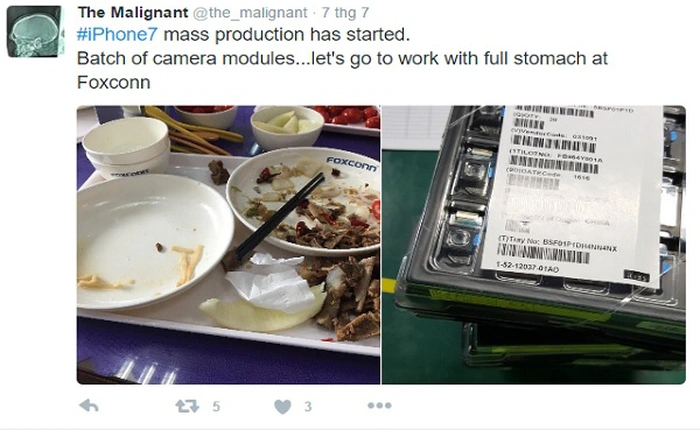Image resolution: width=700 pixels, height=430 pixels.
Task: Visit the @the_malignant handle
Action: [x=250, y=13]
